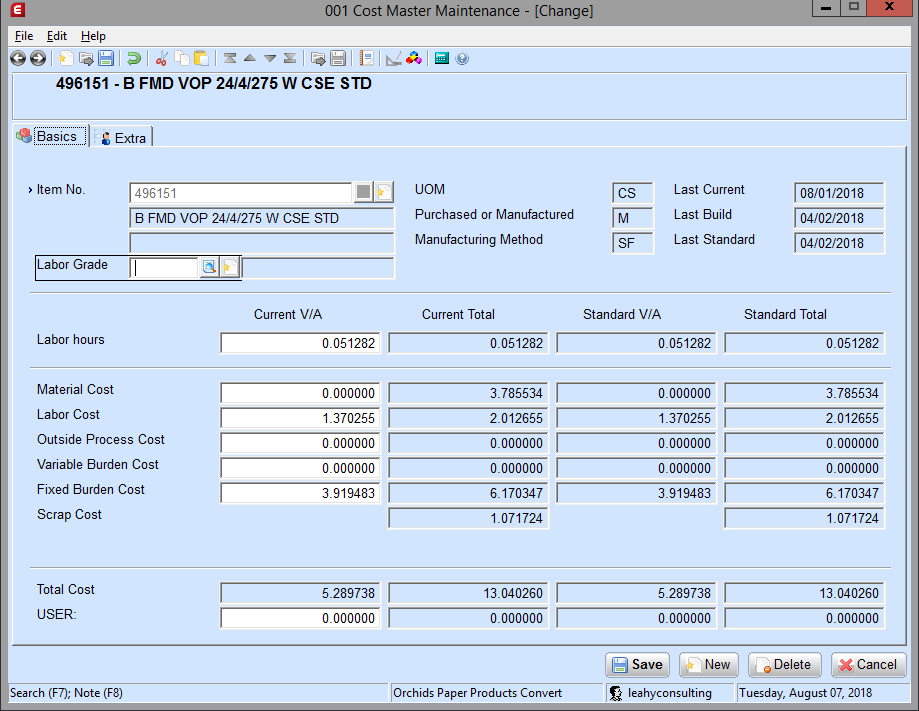
Task: Switch to the Extra tab
Action: pos(121,138)
